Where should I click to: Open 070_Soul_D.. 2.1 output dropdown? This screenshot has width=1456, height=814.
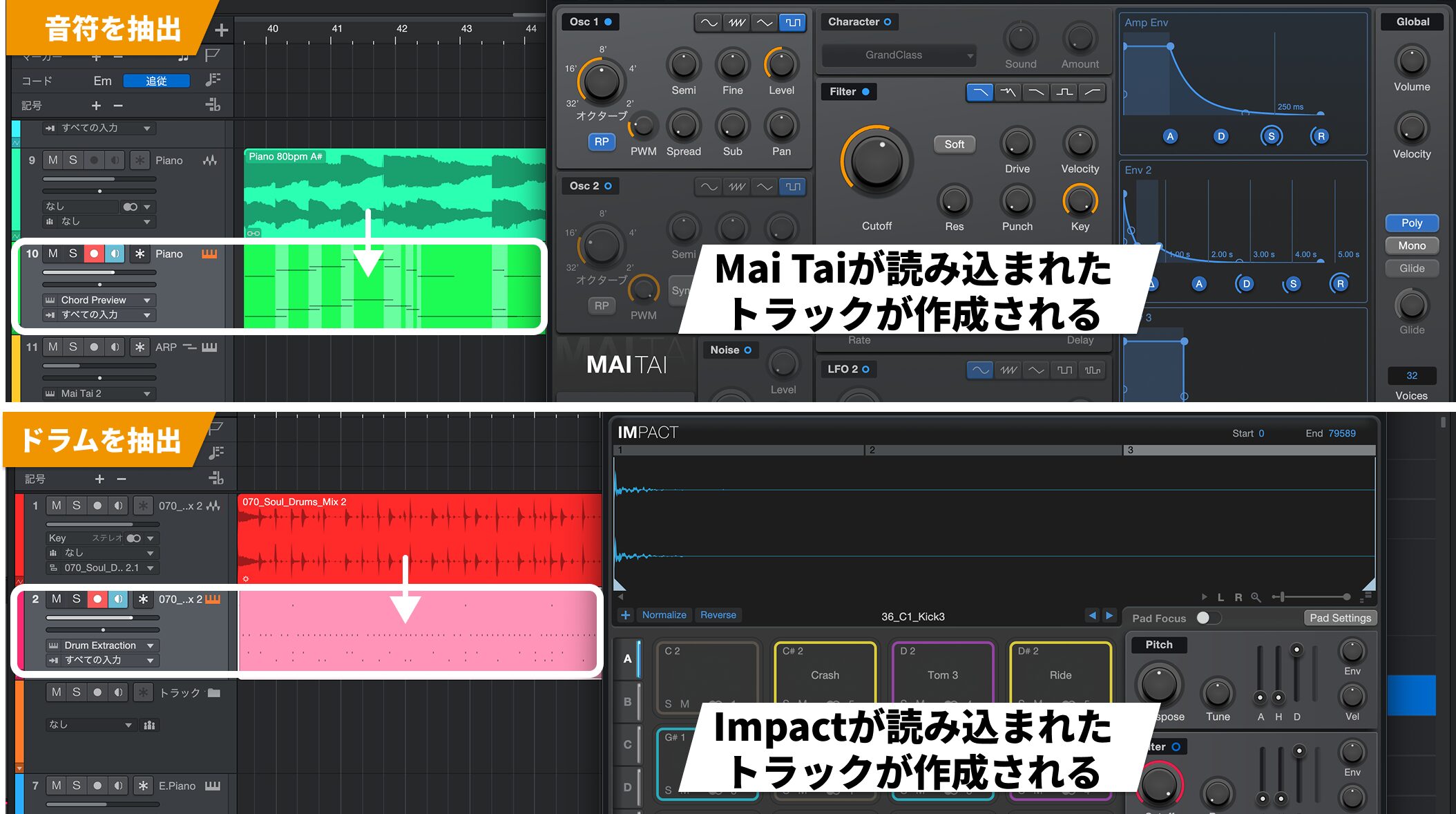pyautogui.click(x=102, y=567)
